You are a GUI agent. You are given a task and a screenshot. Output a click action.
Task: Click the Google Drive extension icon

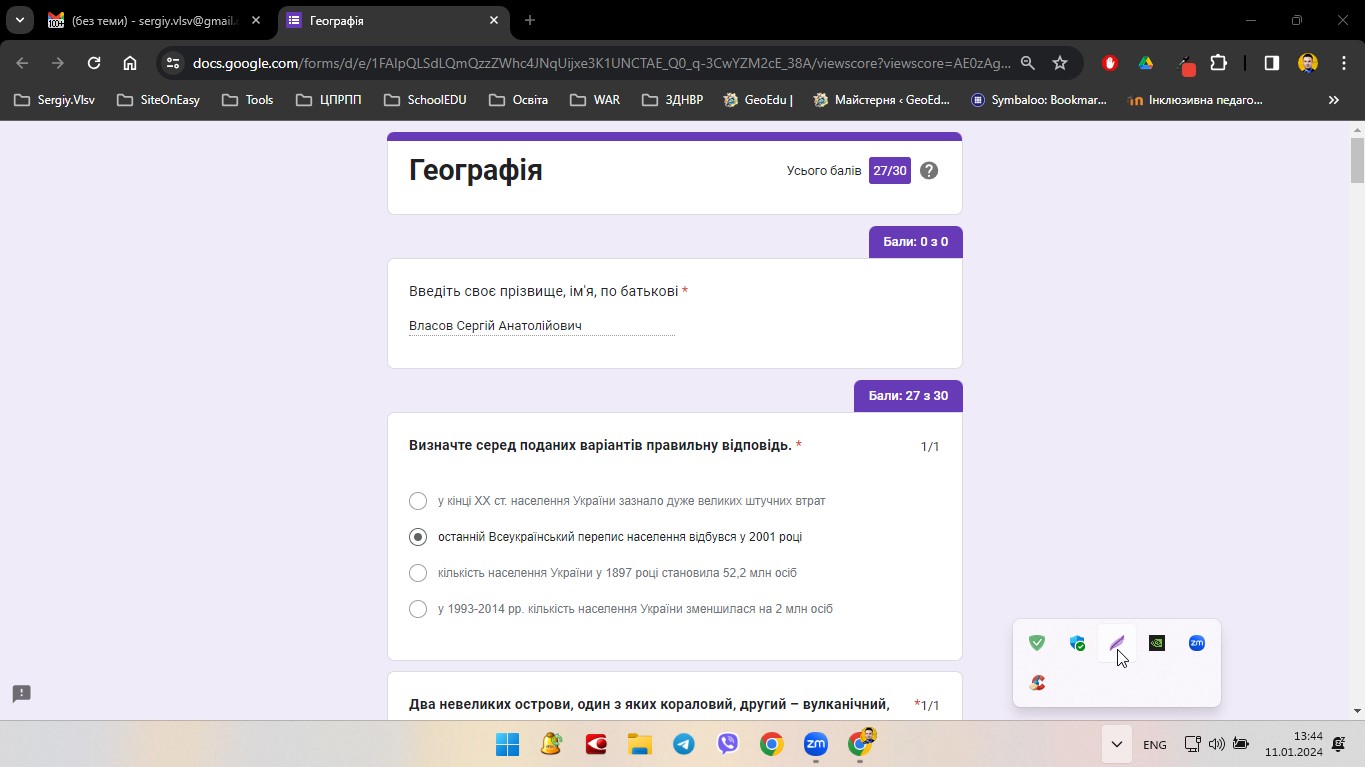point(1146,63)
